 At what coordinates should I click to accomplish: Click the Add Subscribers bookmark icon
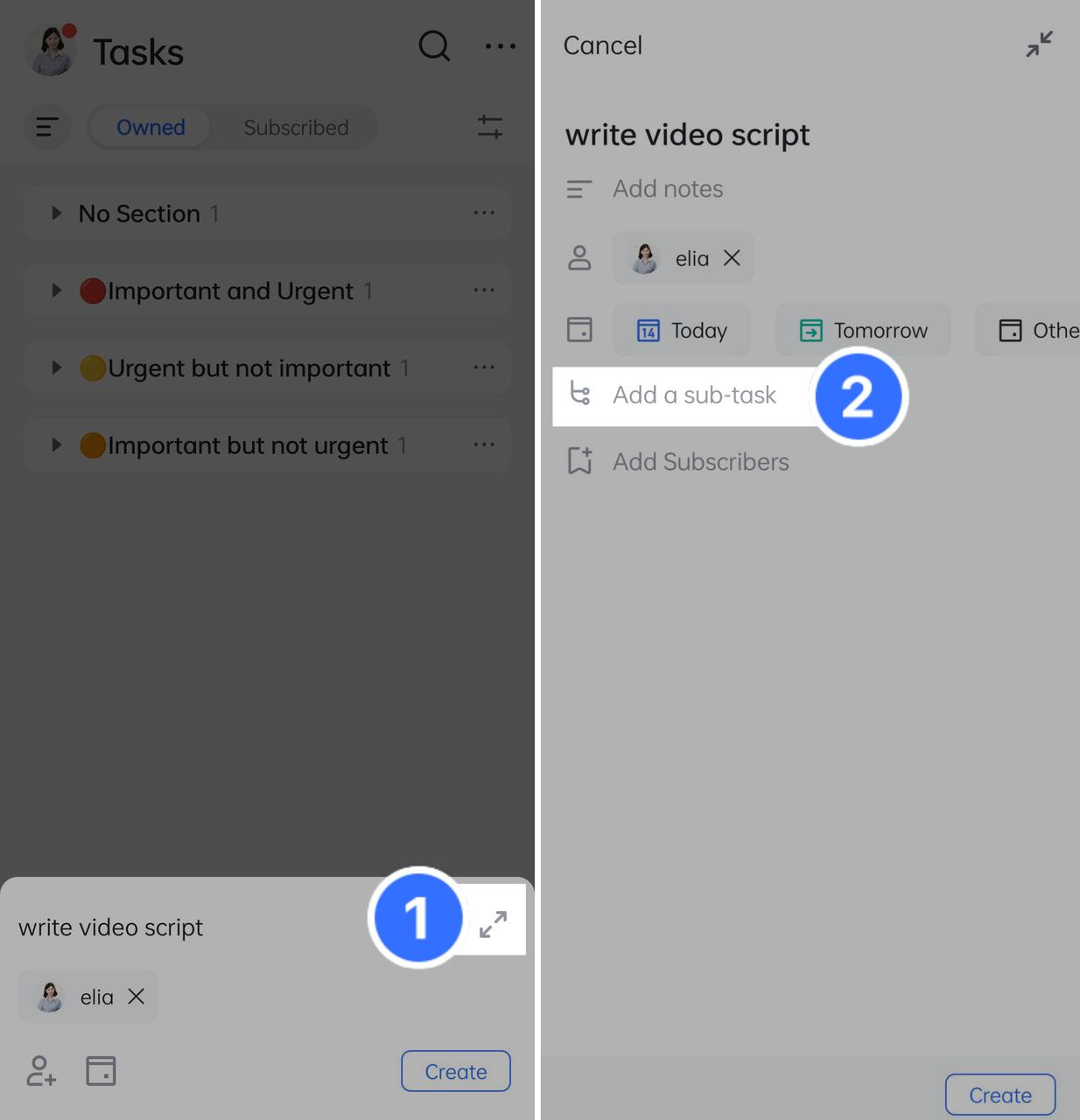coord(579,461)
